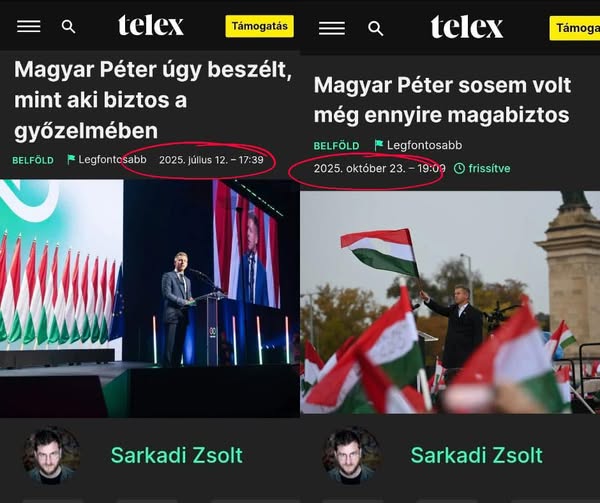The image size is (600, 503).
Task: Click search magnifier in left header
Action: [68, 26]
